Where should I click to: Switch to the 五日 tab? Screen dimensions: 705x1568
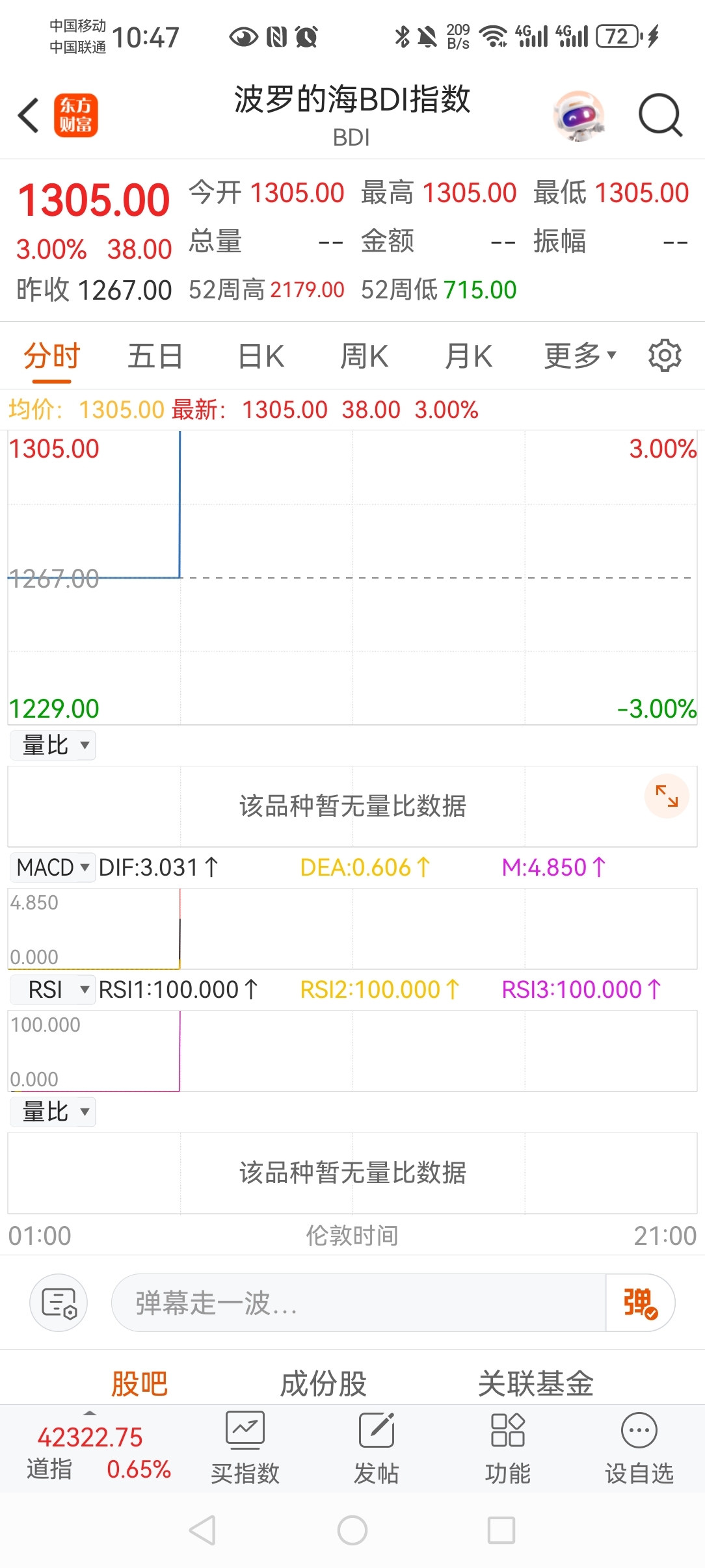pyautogui.click(x=155, y=356)
